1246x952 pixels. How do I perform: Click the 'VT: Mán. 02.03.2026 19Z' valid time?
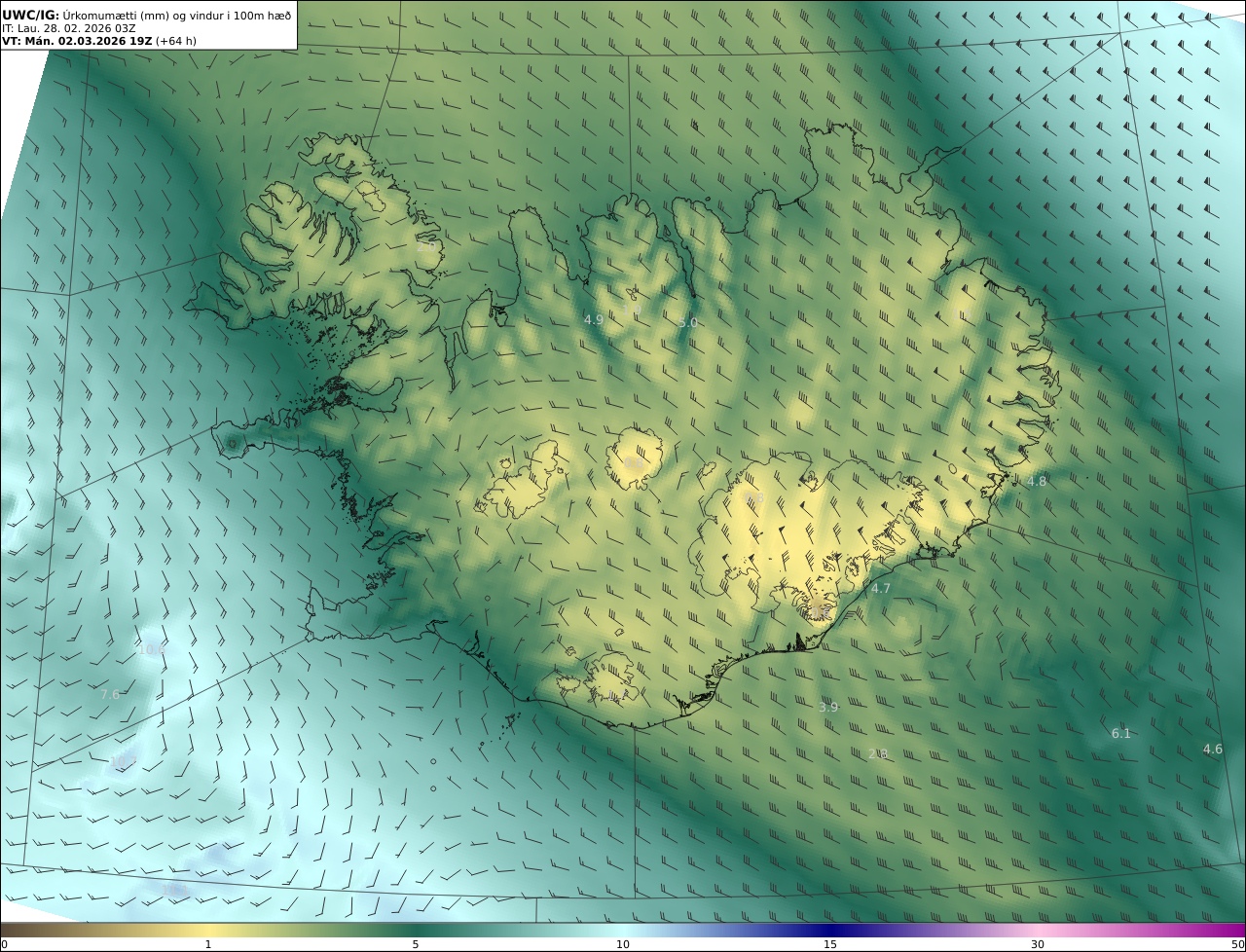(77, 42)
